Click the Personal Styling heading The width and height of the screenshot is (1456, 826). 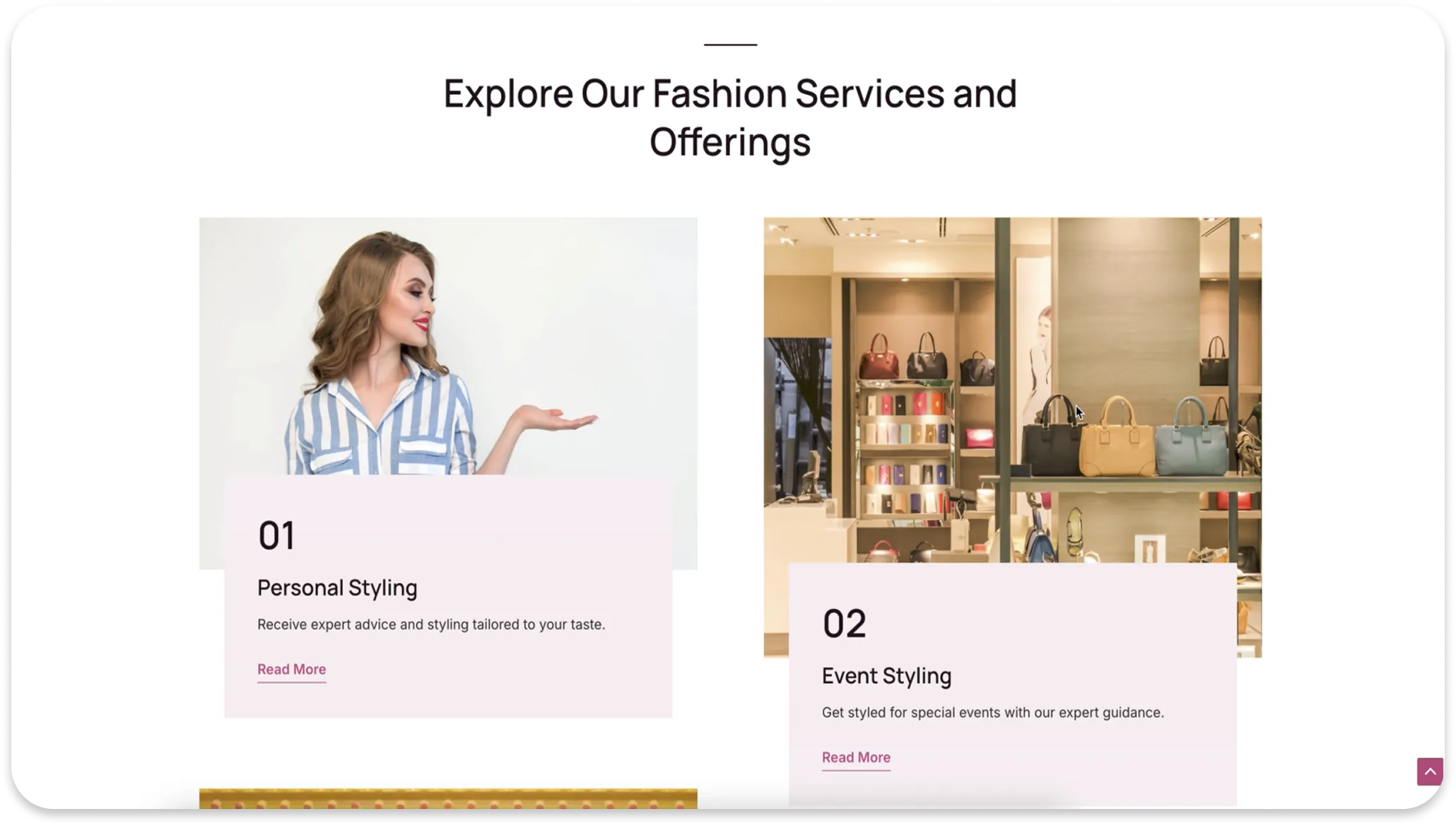click(337, 588)
